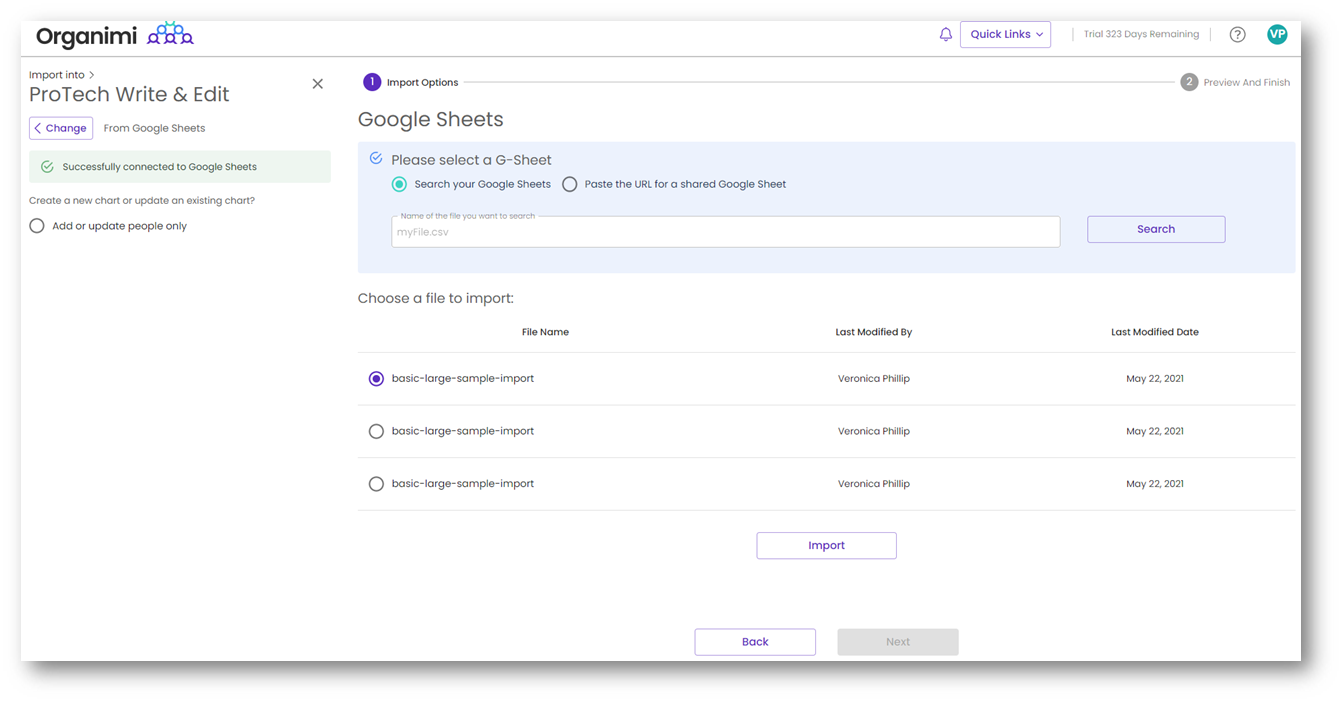Go Back to previous step
The height and width of the screenshot is (703, 1343).
pos(755,642)
